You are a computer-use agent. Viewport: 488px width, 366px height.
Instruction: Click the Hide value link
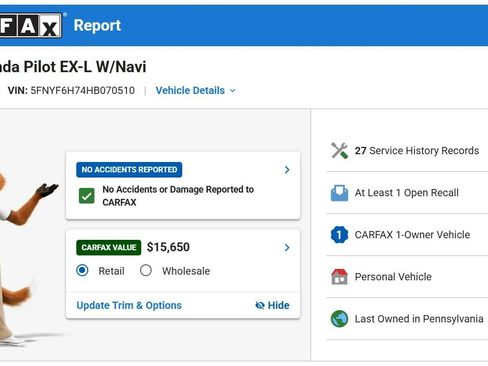pyautogui.click(x=272, y=305)
